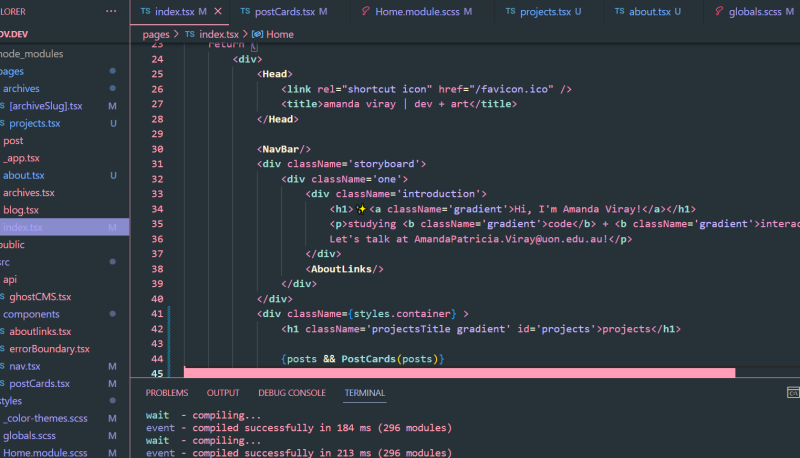Click TypeScript icon on postCards.tsx tab
Screen dimensions: 800x458
point(245,11)
